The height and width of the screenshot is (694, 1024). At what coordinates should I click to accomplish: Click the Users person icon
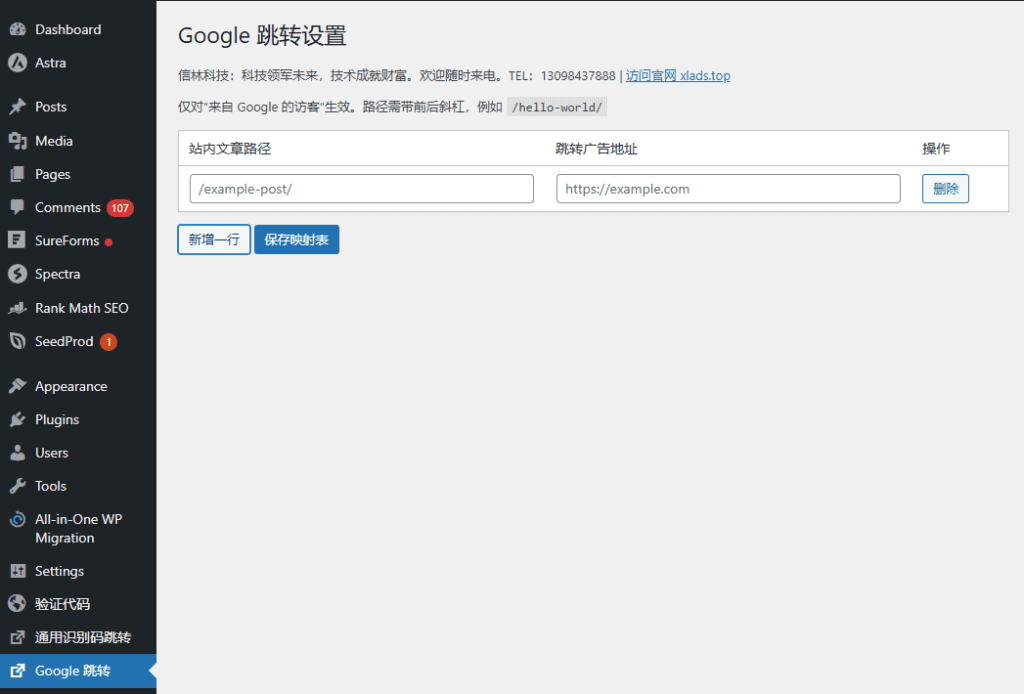pyautogui.click(x=18, y=452)
